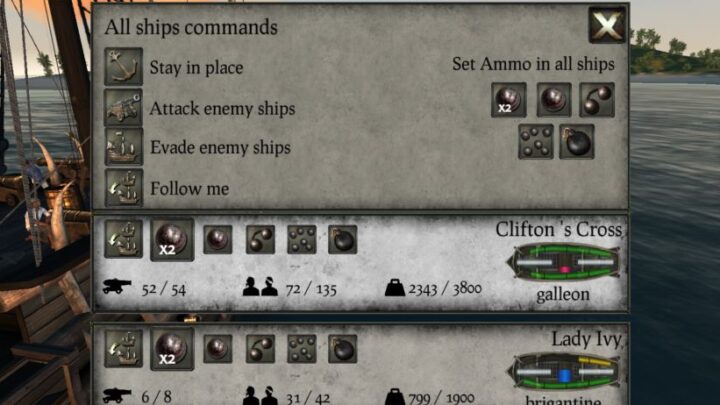The image size is (720, 405).
Task: Select the cannon icon for Attack enemy ships
Action: 123,108
